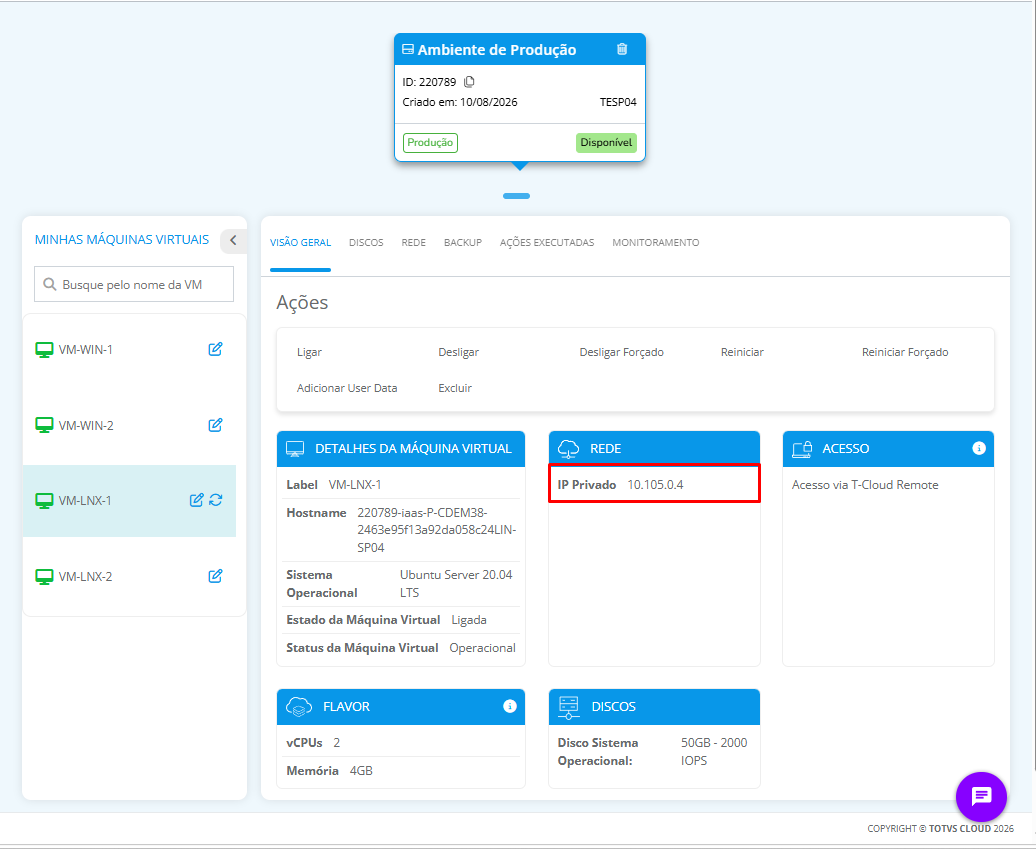1036x849 pixels.
Task: Open the info icon on Acesso card
Action: pyautogui.click(x=979, y=448)
